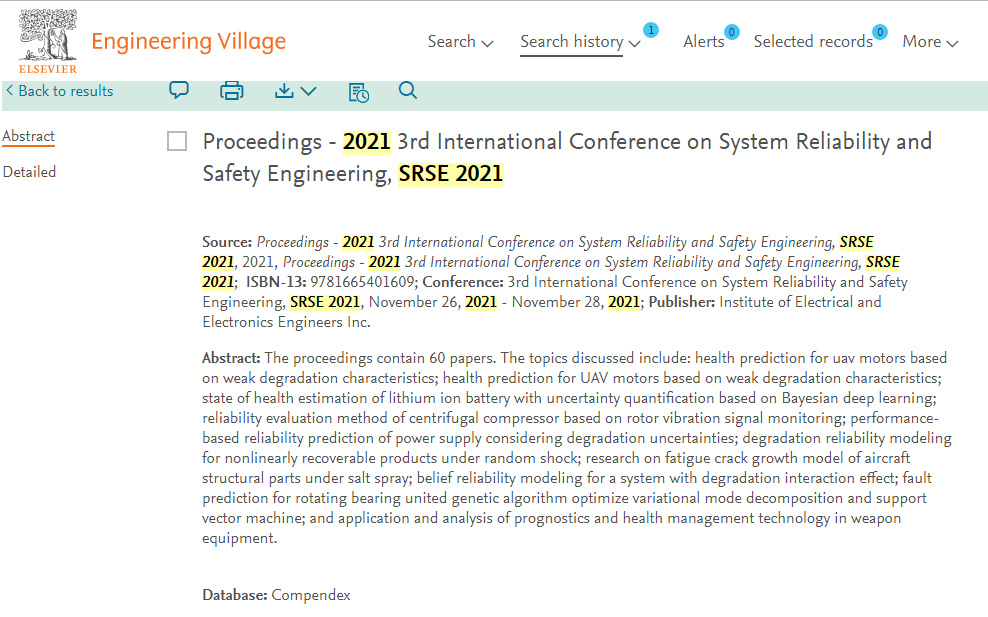
Task: Open the Search history menu
Action: pos(580,42)
